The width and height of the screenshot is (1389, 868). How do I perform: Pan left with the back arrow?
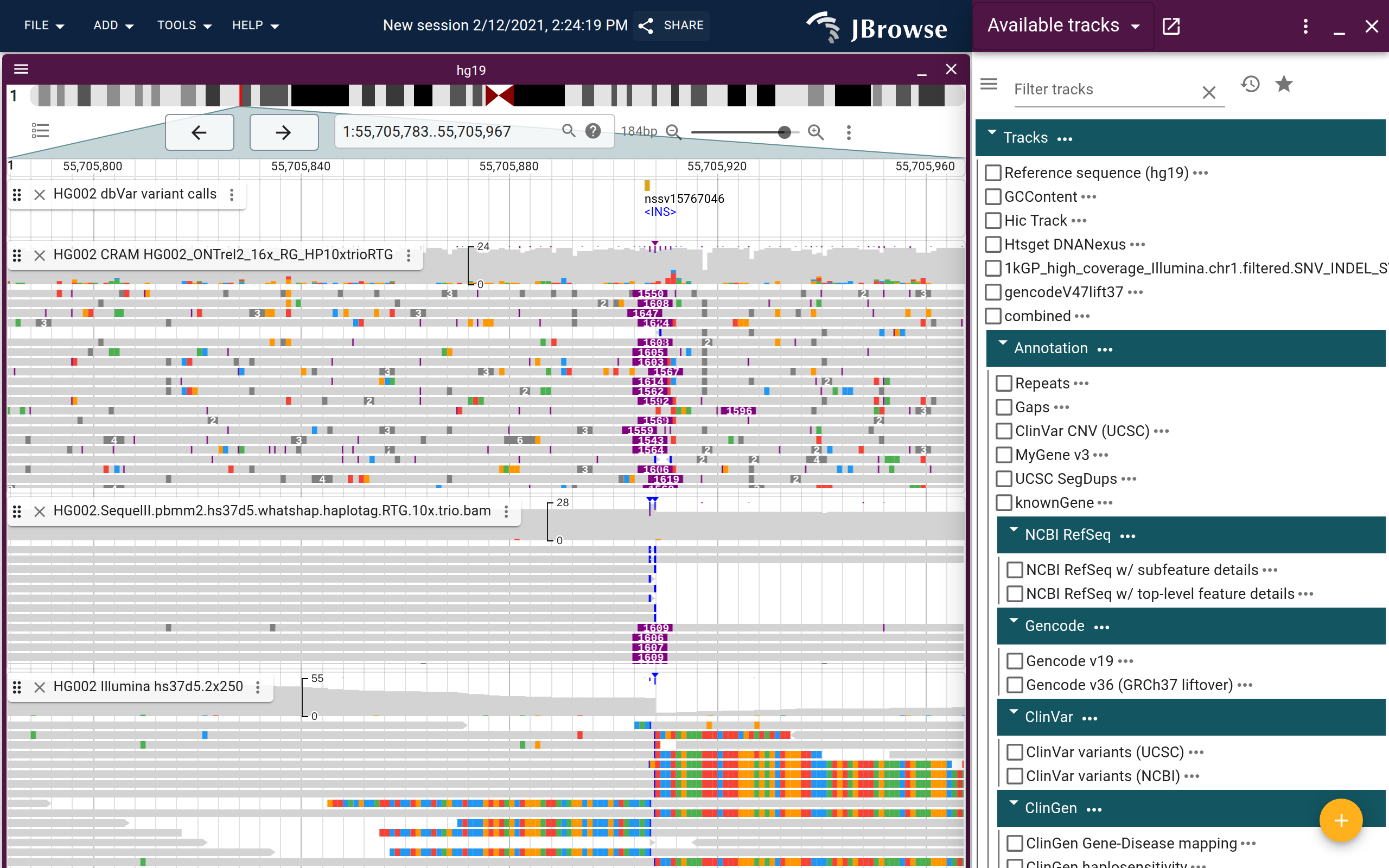point(199,132)
